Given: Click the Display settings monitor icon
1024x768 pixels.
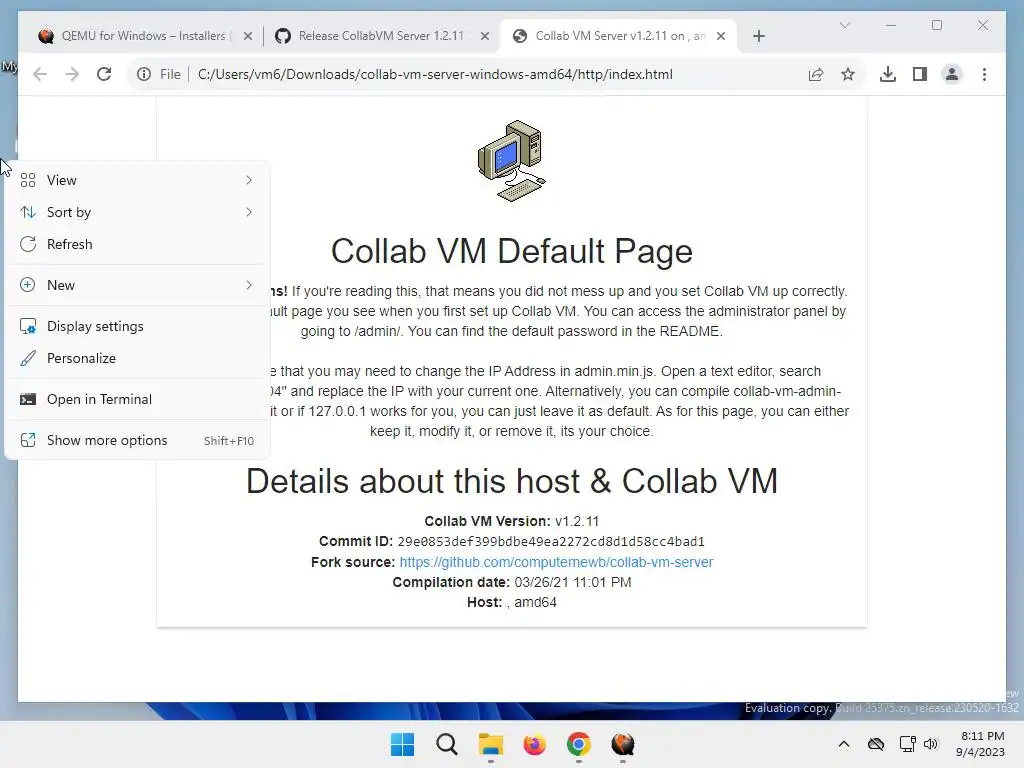Looking at the screenshot, I should (27, 327).
